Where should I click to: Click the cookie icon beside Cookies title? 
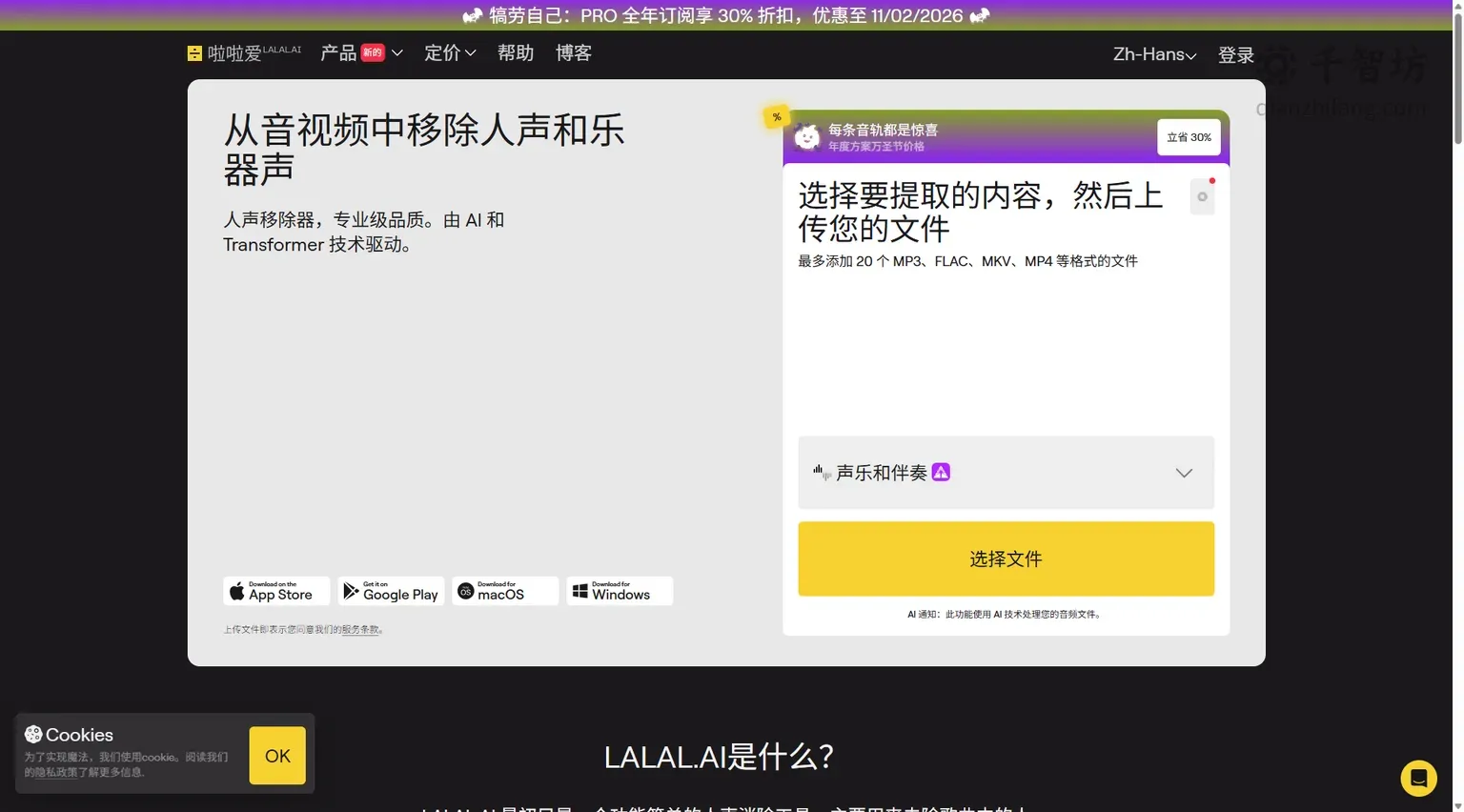point(33,734)
